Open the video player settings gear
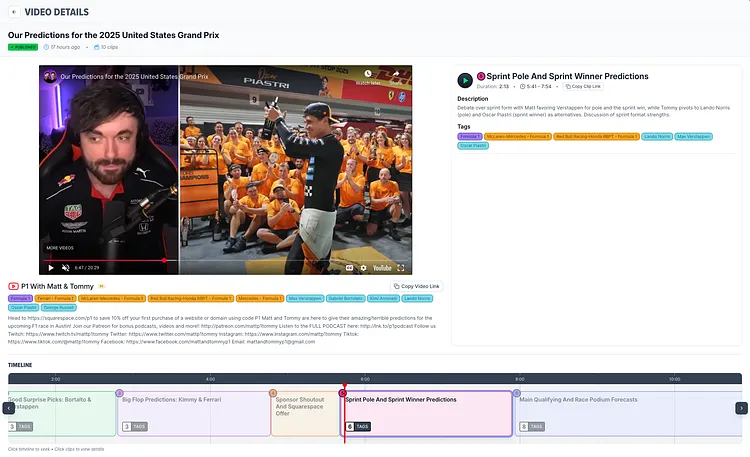 click(x=362, y=268)
